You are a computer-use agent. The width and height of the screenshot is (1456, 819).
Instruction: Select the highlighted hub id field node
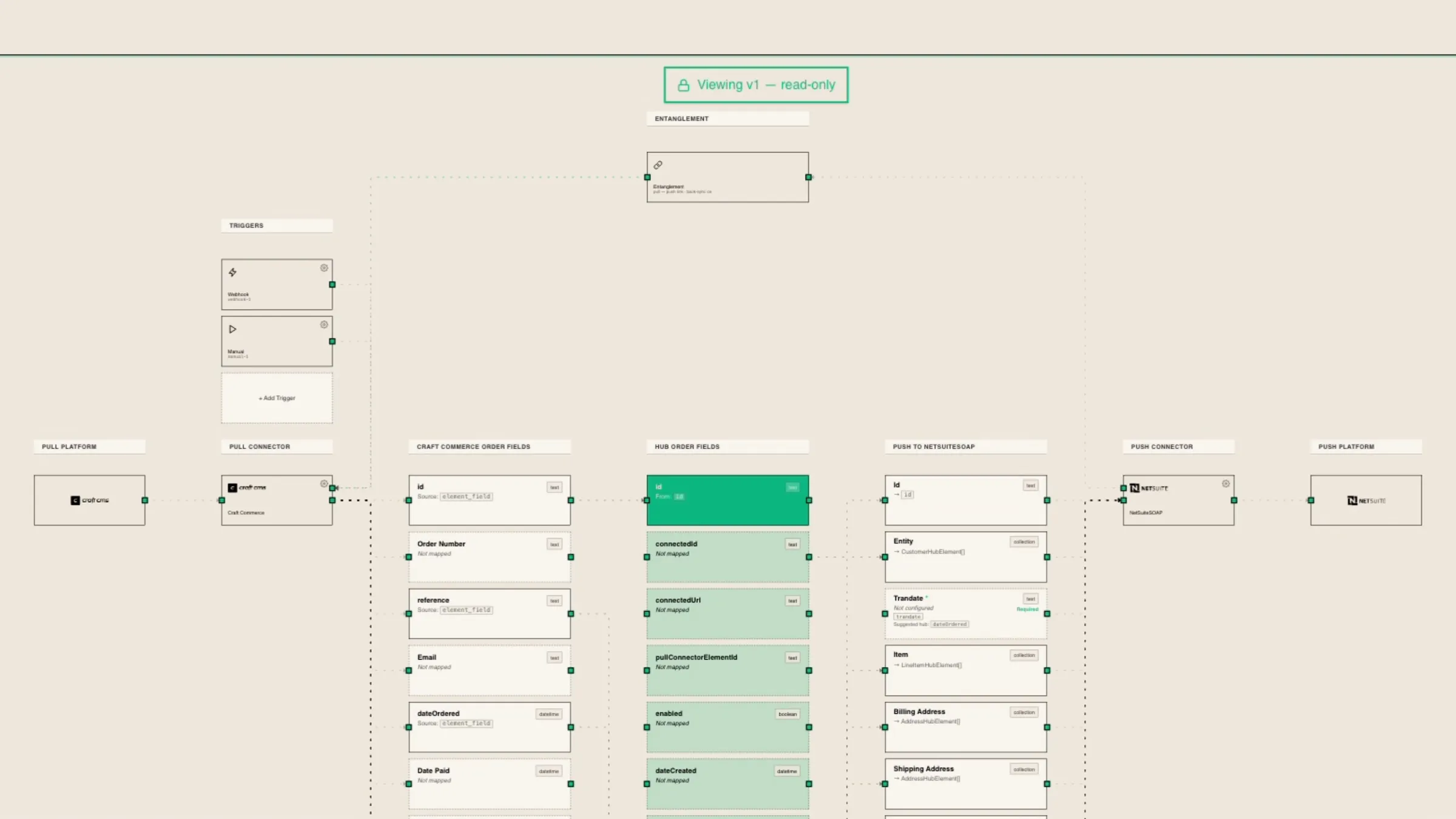pos(727,500)
